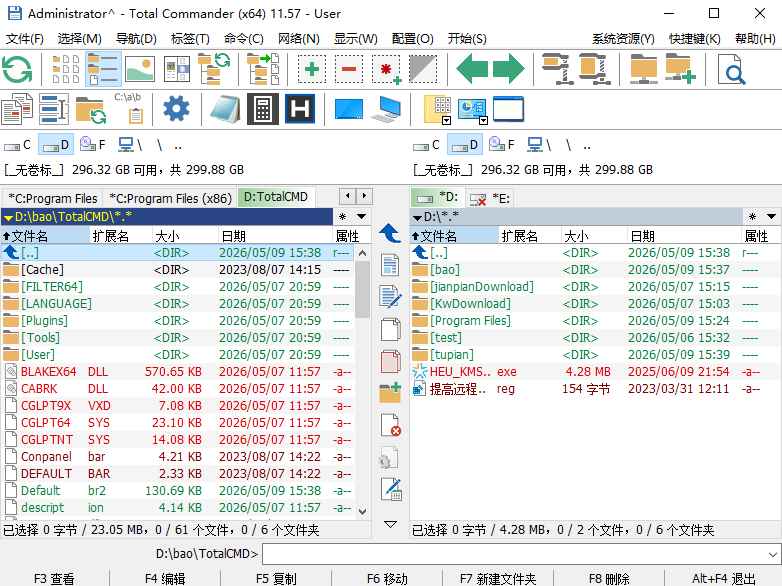Open dropdown of control panel icon
This screenshot has width=782, height=586.
[483, 120]
